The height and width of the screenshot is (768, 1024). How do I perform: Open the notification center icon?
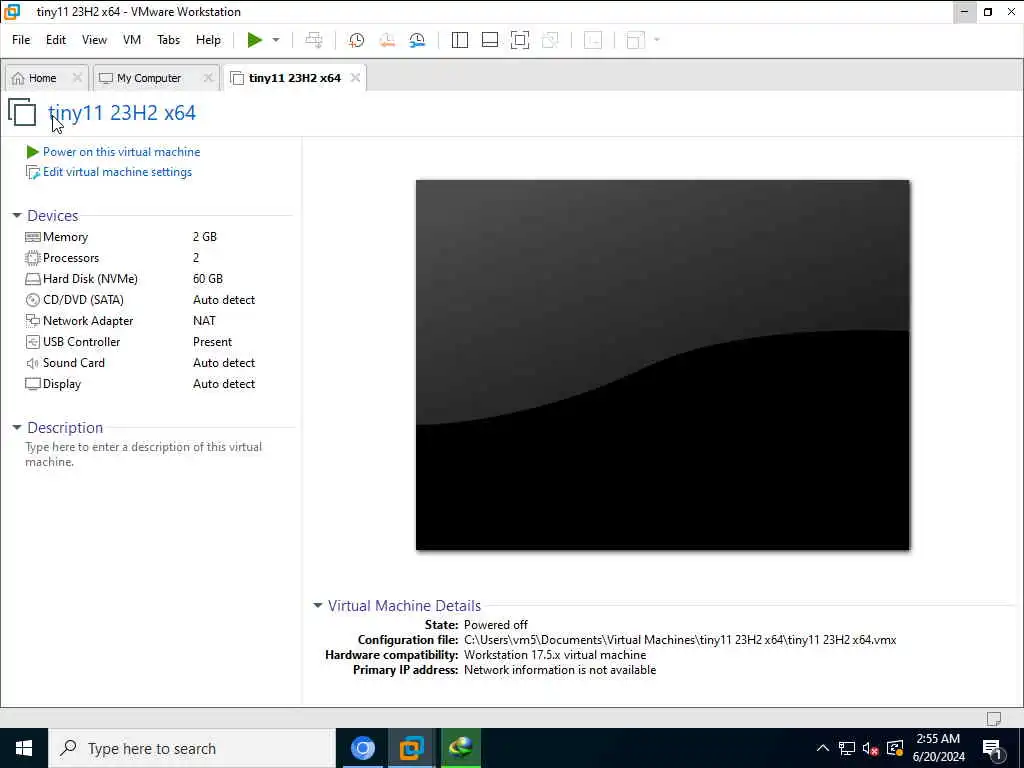tap(992, 748)
